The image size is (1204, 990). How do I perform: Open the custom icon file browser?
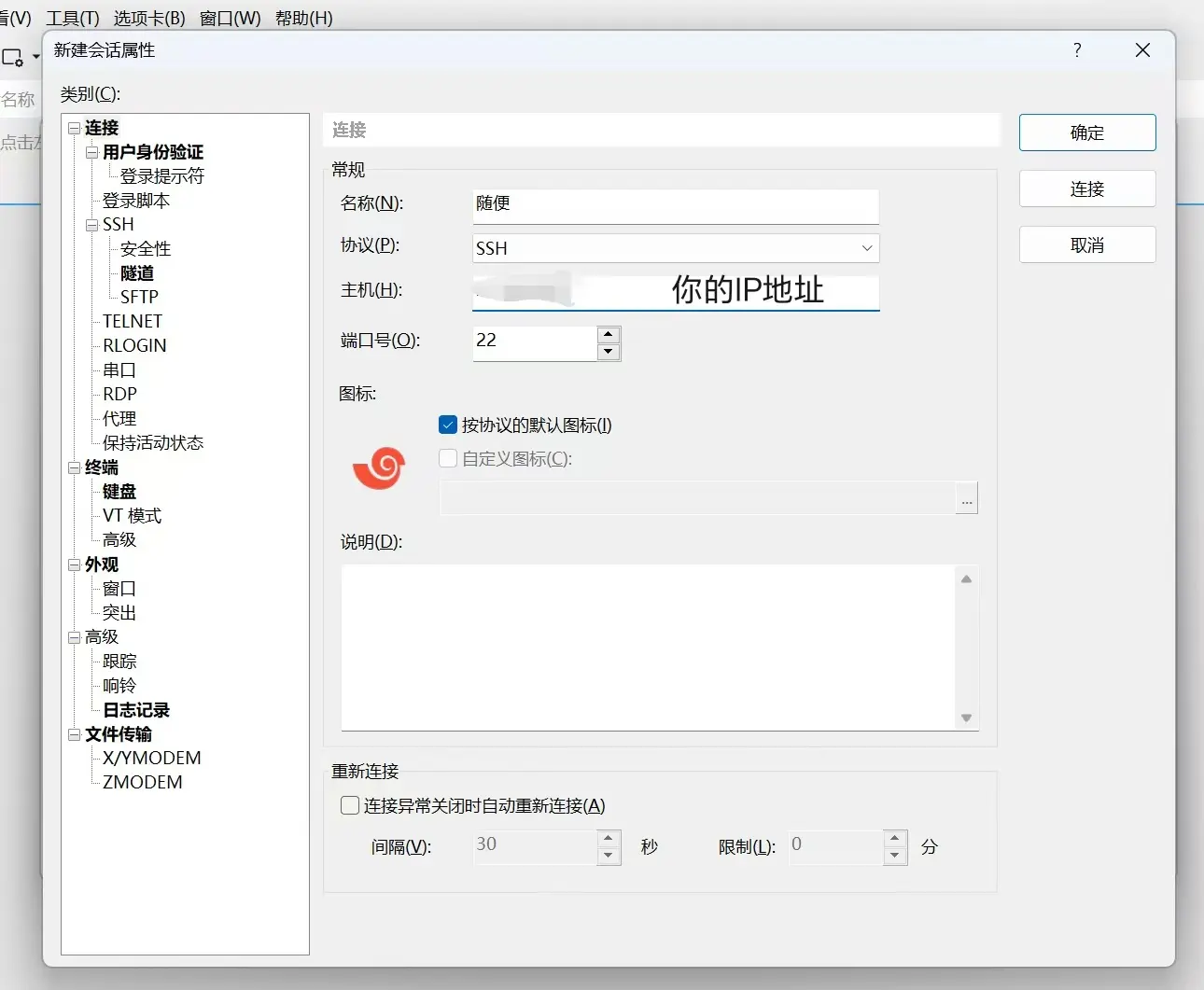967,498
